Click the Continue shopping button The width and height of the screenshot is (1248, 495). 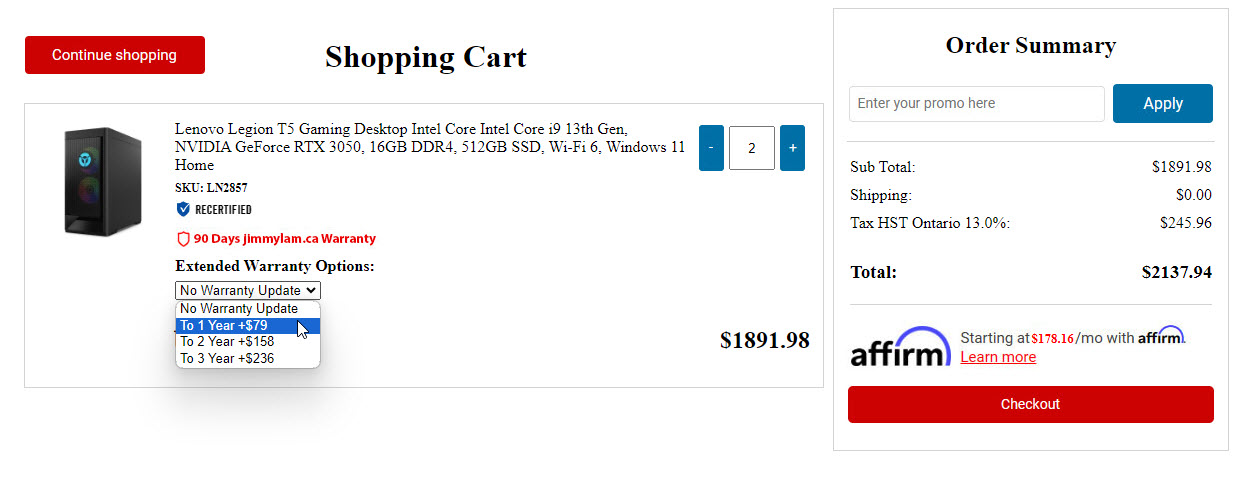pyautogui.click(x=115, y=55)
